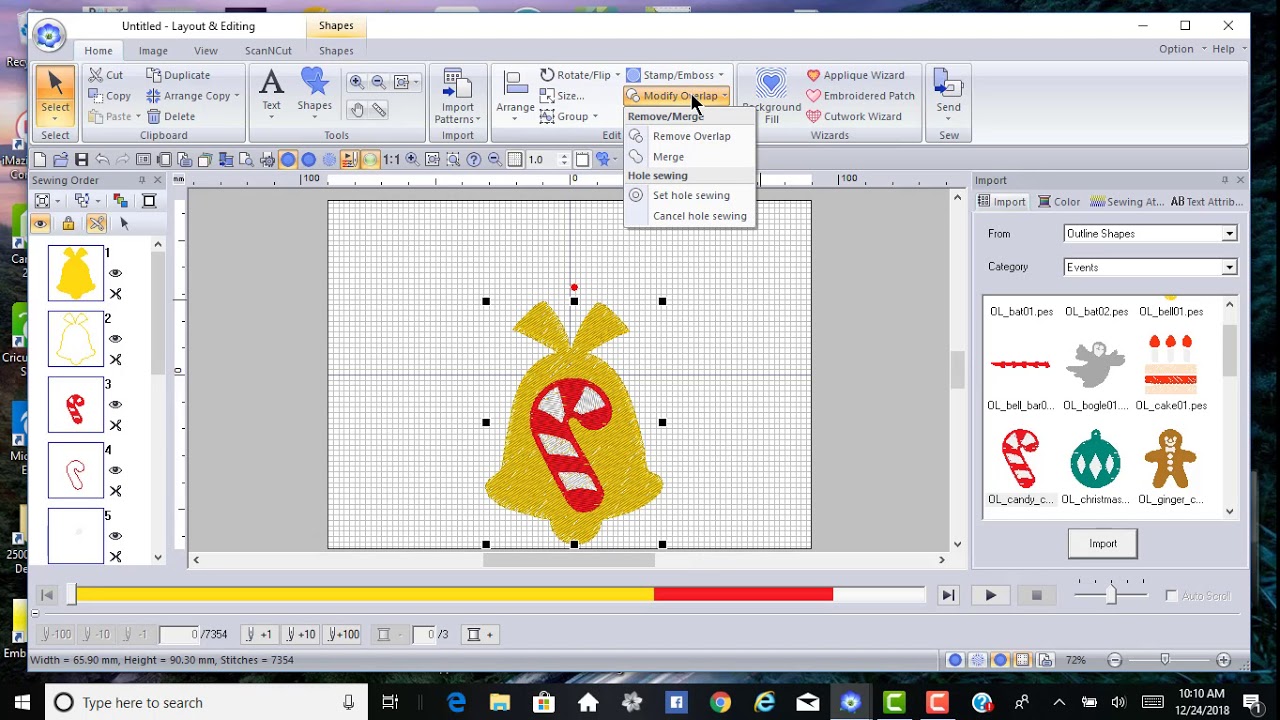
Task: Click the zoom in magnifier in Tools
Action: [x=357, y=82]
